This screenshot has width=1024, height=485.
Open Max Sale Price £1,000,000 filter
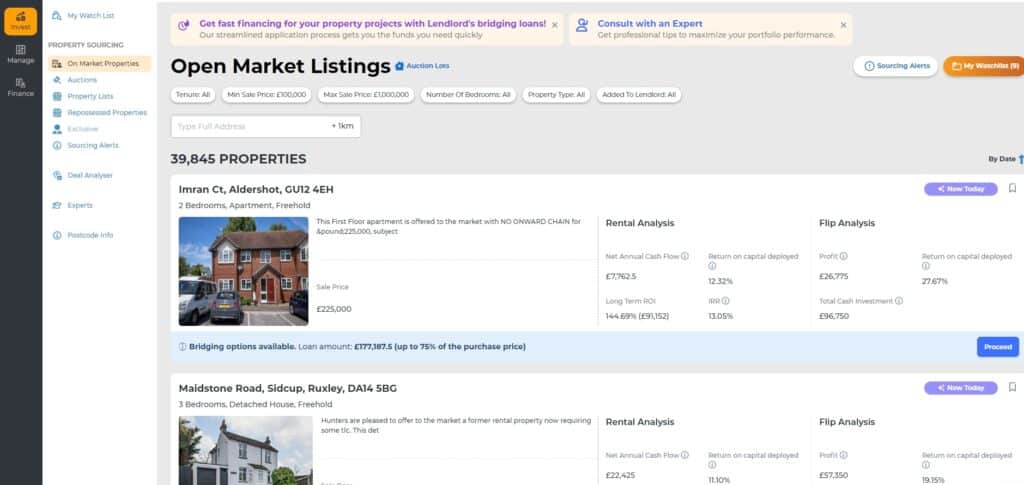click(366, 95)
